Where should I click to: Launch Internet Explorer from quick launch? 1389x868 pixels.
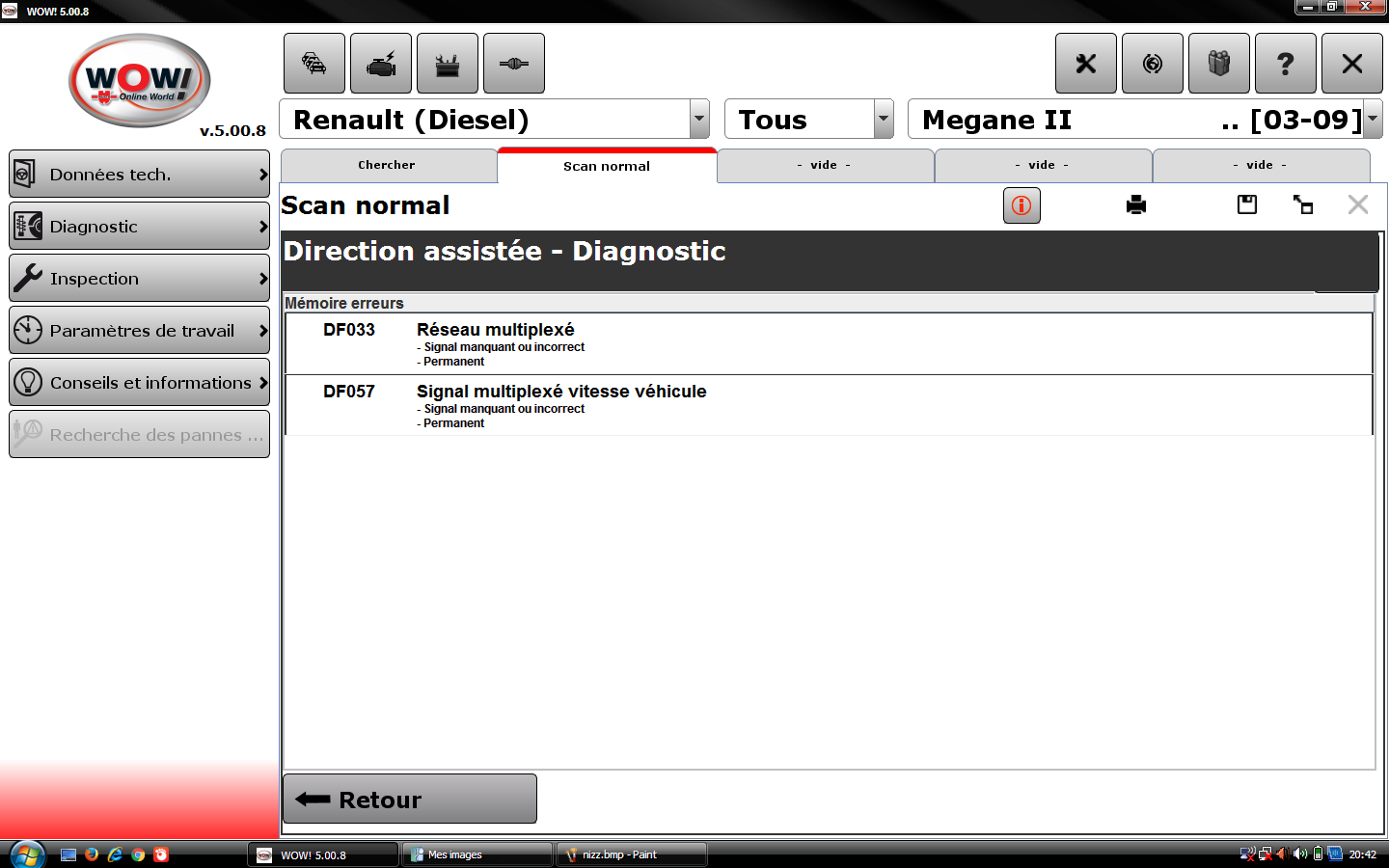click(x=115, y=854)
